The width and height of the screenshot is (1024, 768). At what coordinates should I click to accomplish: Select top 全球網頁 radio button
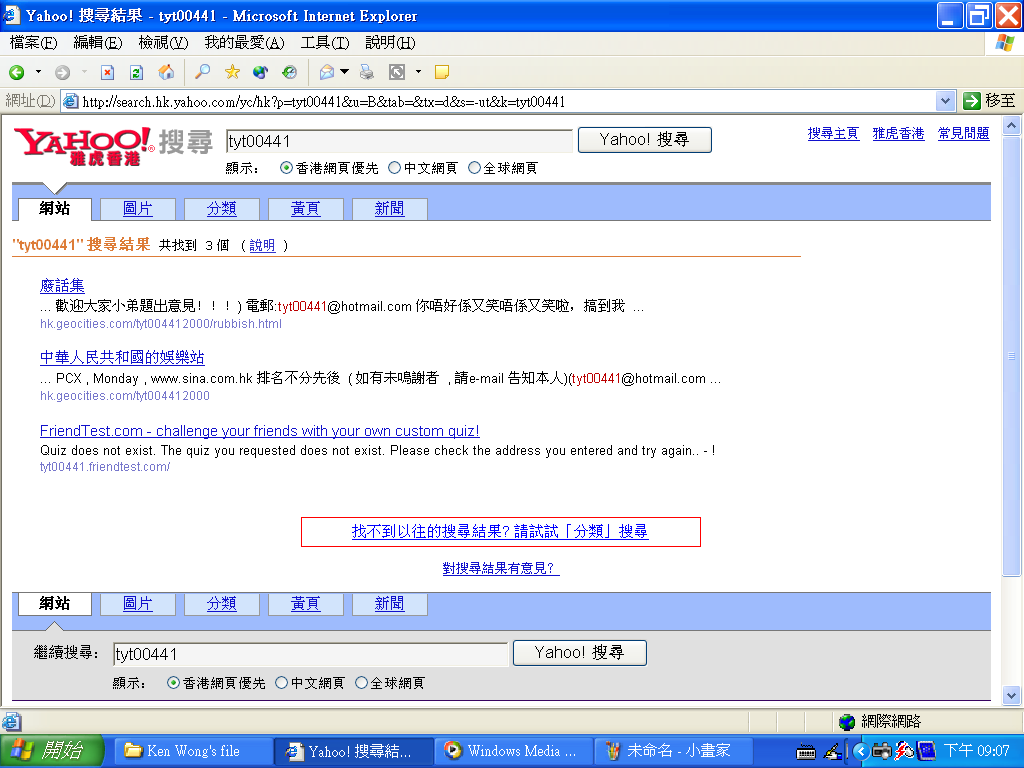tap(475, 168)
